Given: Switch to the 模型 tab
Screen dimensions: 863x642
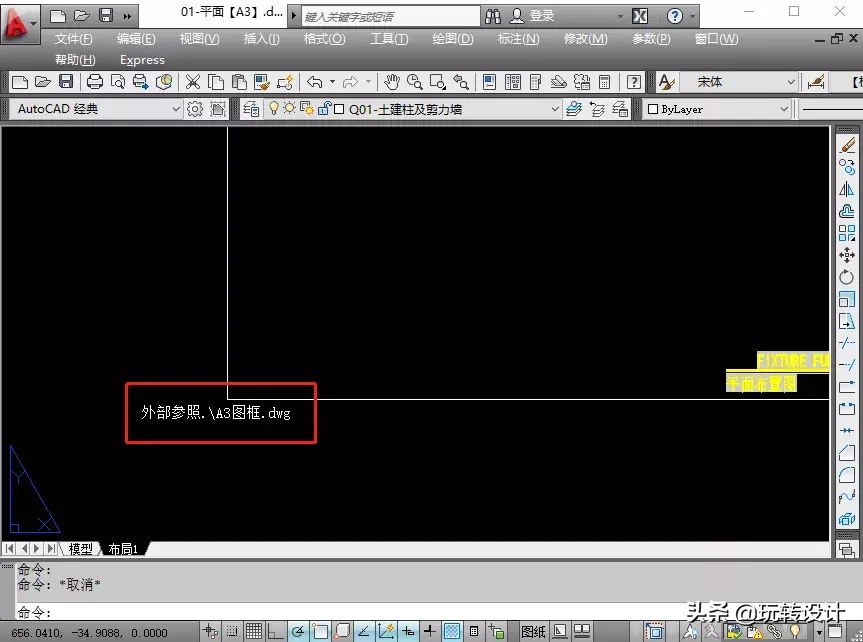Looking at the screenshot, I should pos(80,548).
